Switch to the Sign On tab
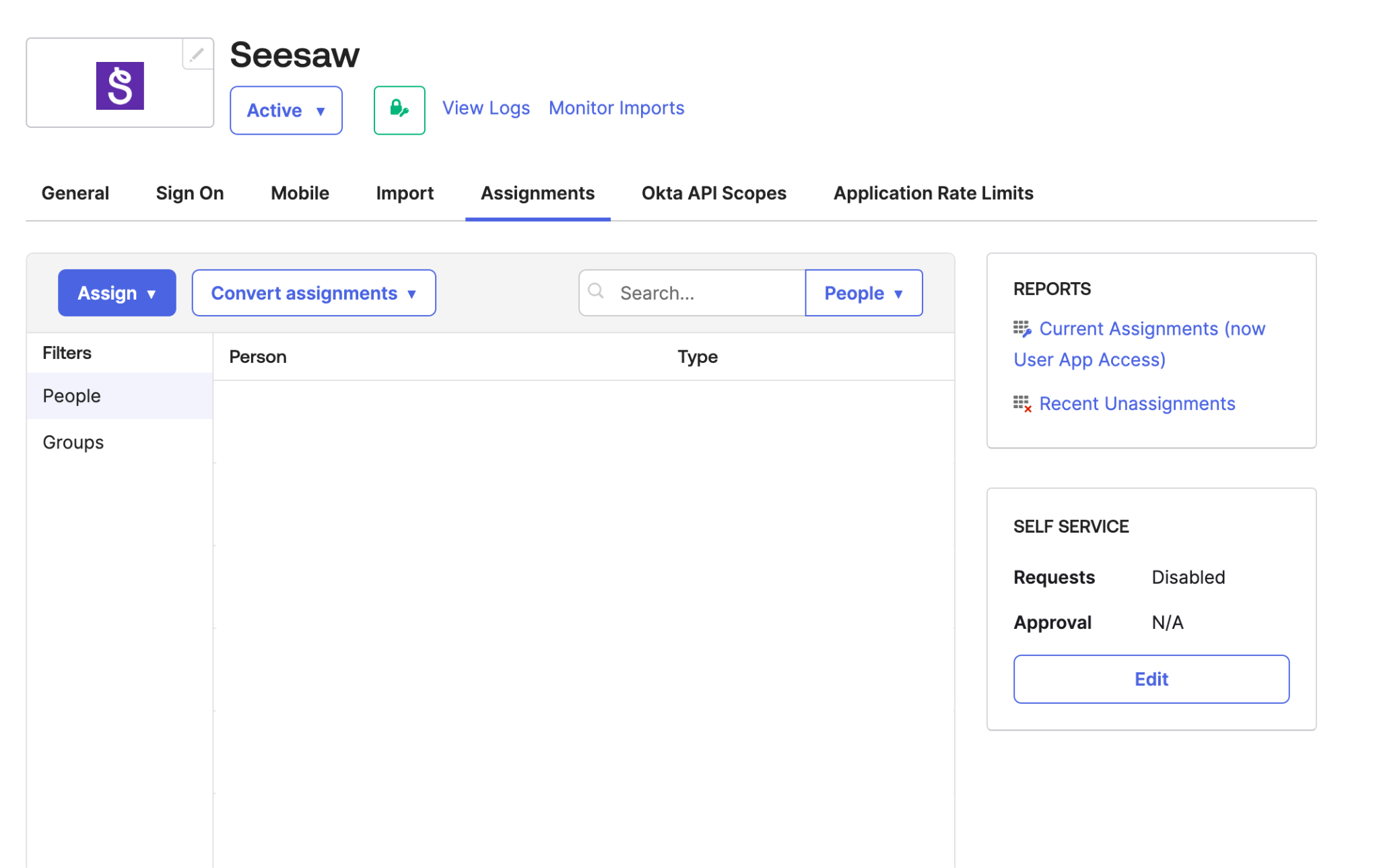 coord(190,193)
